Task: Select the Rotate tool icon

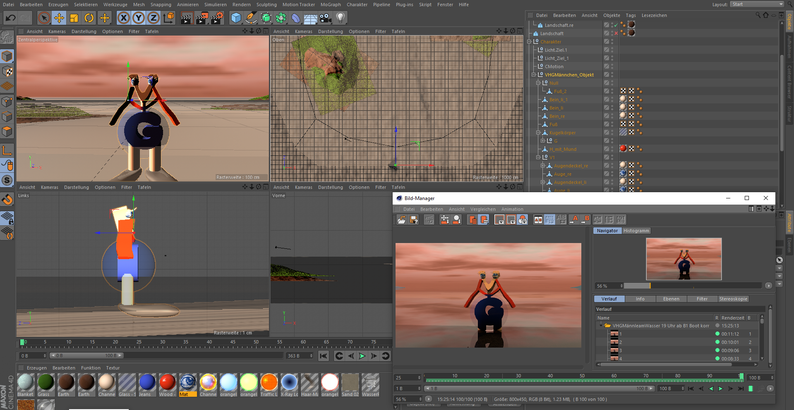Action: 89,18
